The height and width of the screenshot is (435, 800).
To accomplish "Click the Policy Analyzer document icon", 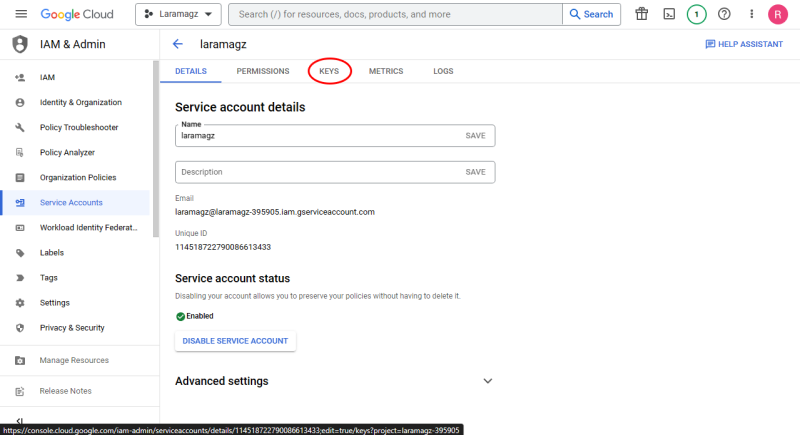I will 20,152.
